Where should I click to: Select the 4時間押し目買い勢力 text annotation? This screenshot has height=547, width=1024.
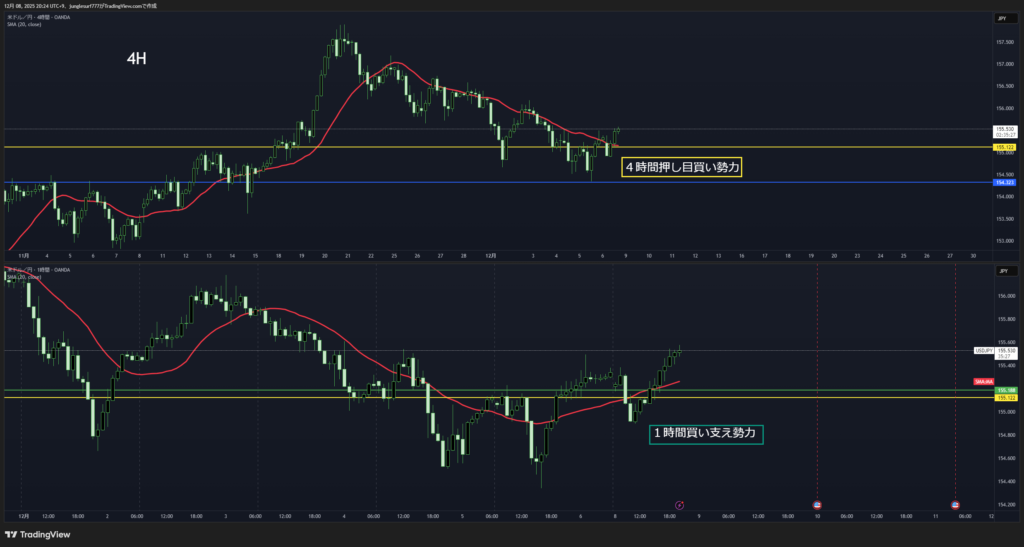click(x=682, y=168)
